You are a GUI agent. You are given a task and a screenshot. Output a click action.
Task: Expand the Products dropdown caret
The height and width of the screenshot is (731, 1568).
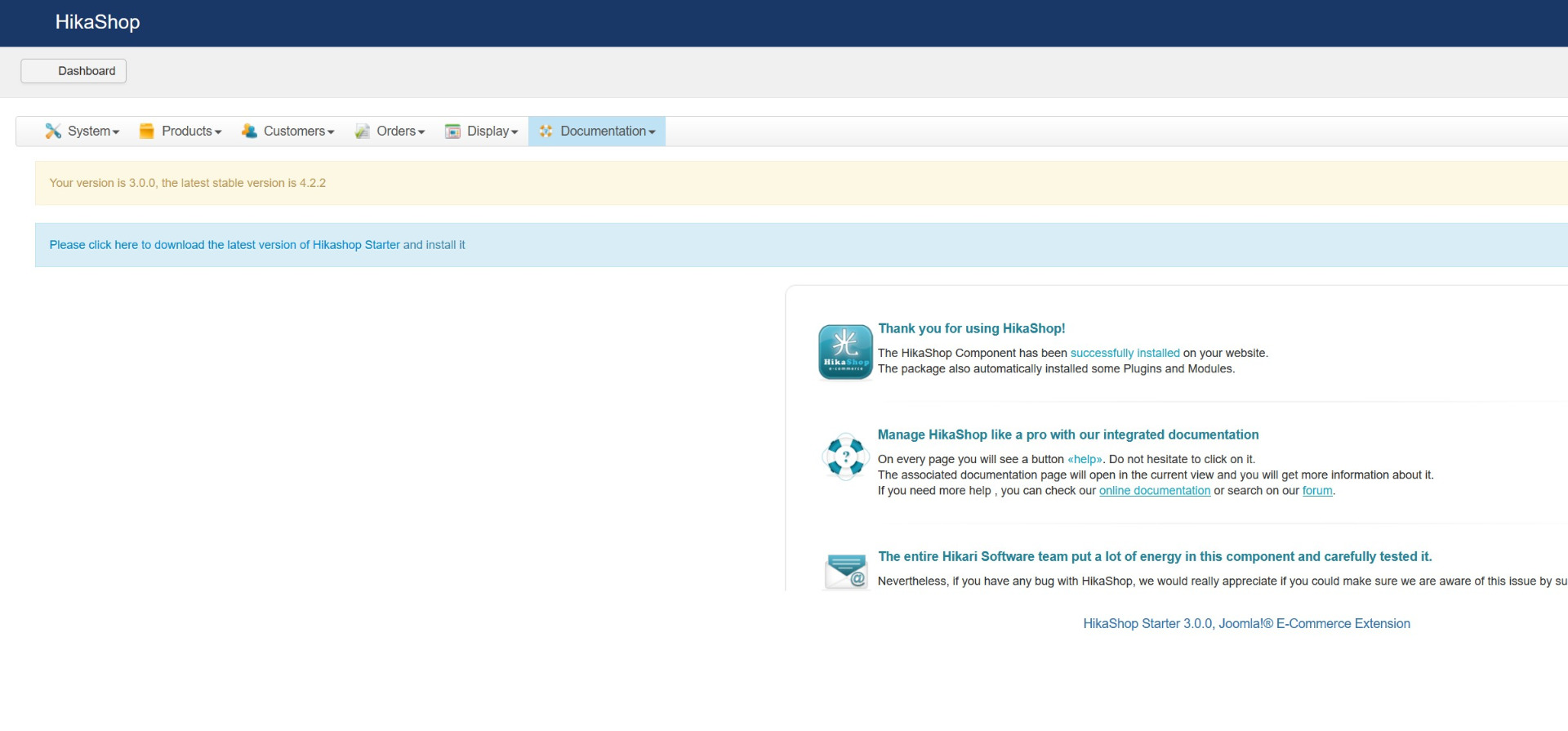218,132
